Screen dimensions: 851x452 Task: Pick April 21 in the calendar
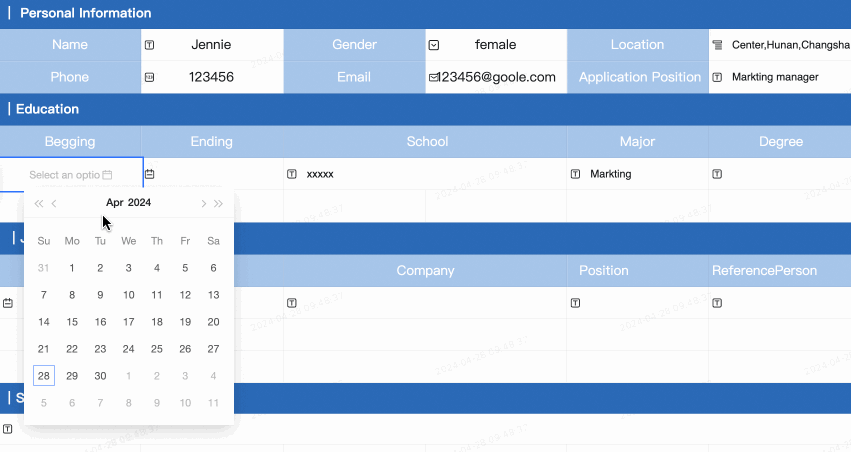click(x=44, y=349)
